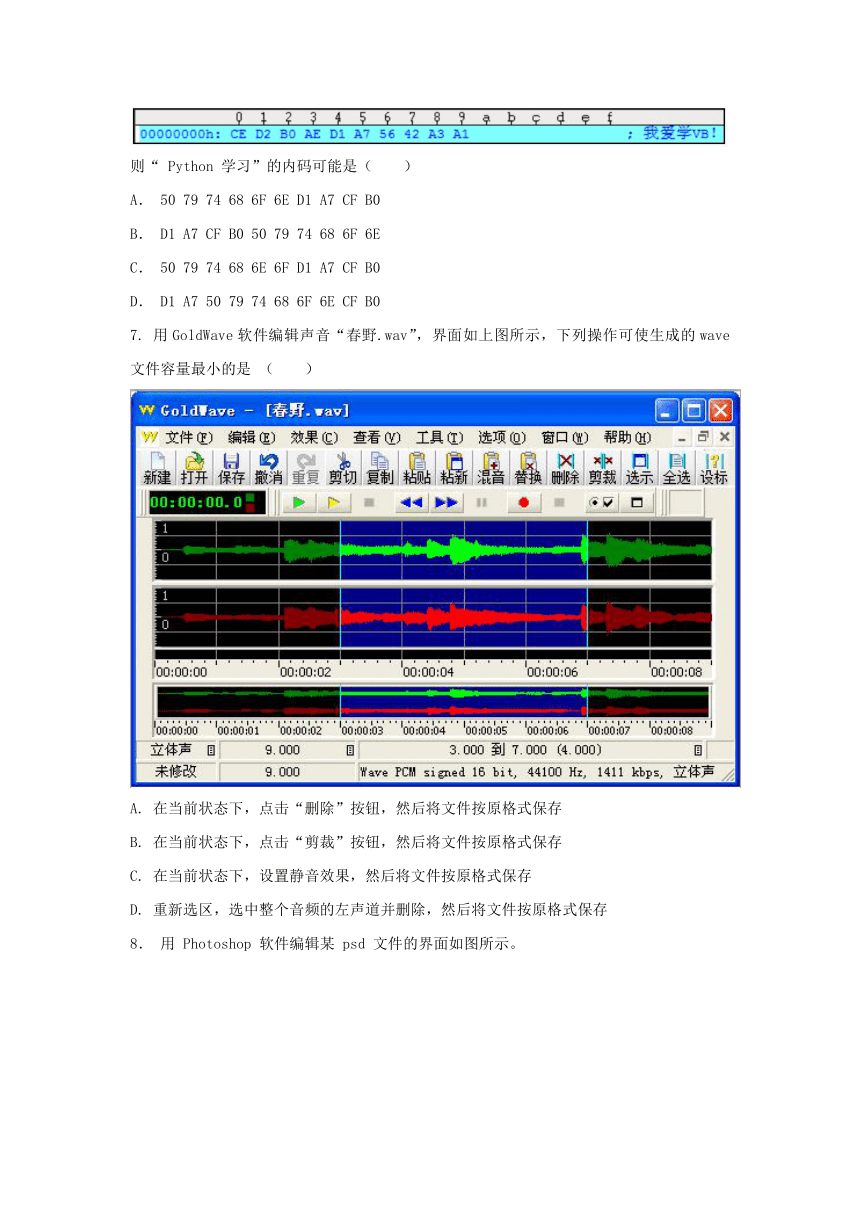Click the 00:00:04 mark on main timeline

[x=429, y=672]
